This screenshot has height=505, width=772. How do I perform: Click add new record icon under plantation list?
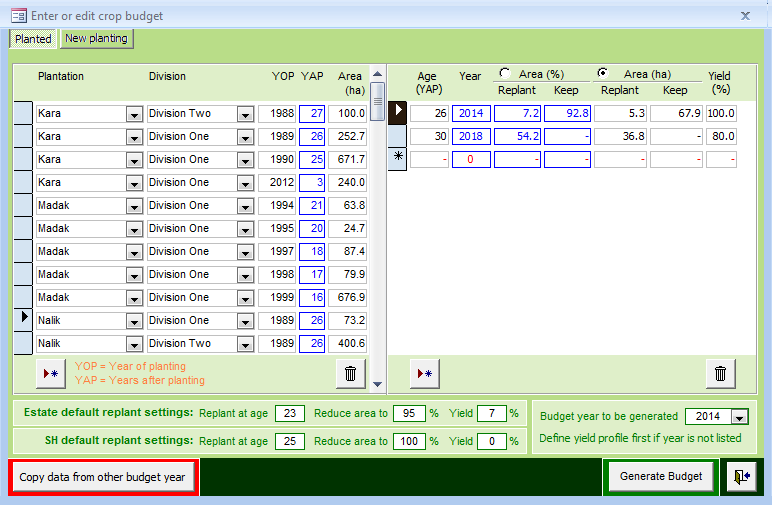[x=51, y=374]
